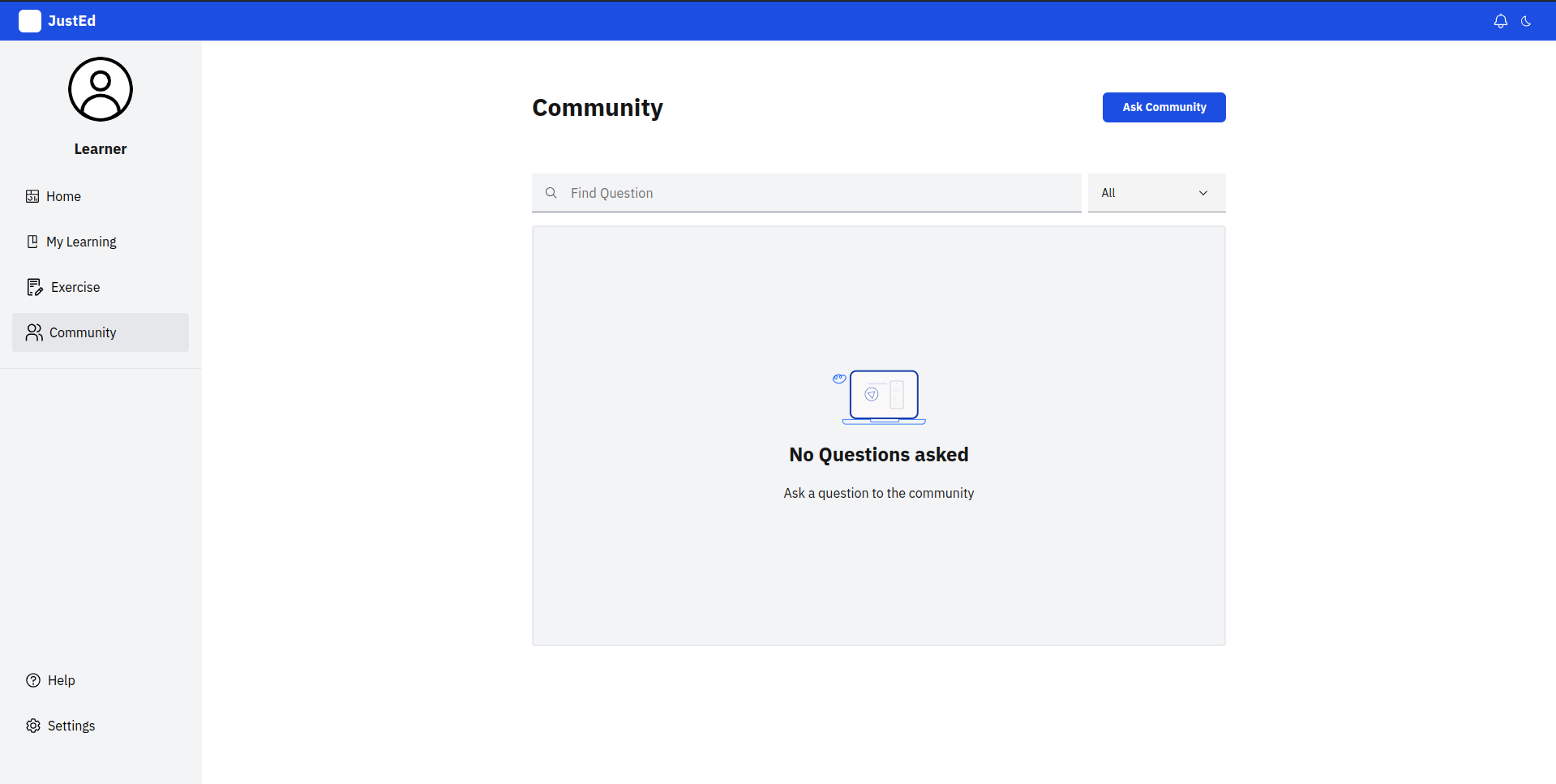Screen dimensions: 1556x784
Task: Open the notification bell icon
Action: point(1501,20)
